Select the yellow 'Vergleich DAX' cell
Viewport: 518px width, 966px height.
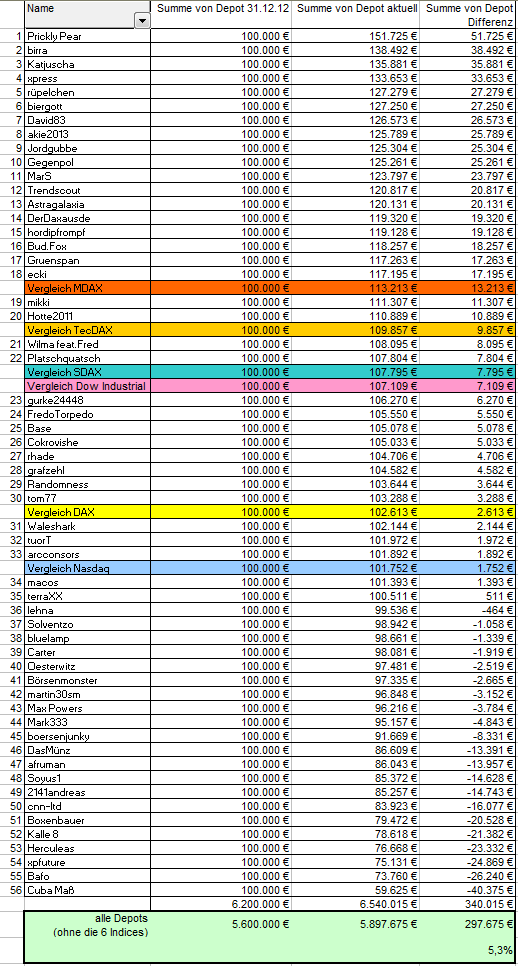(x=87, y=512)
